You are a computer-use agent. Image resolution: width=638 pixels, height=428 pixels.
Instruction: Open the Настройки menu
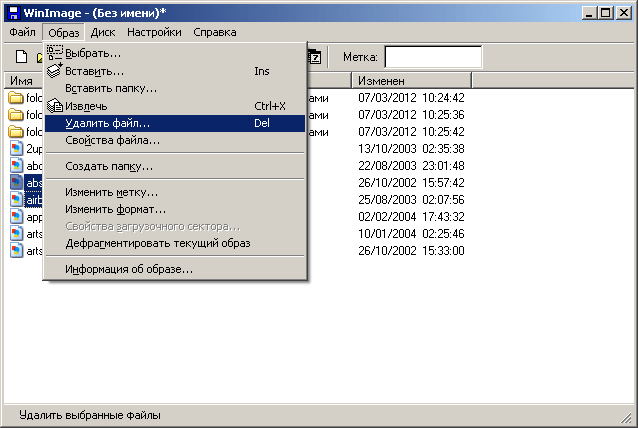[154, 32]
